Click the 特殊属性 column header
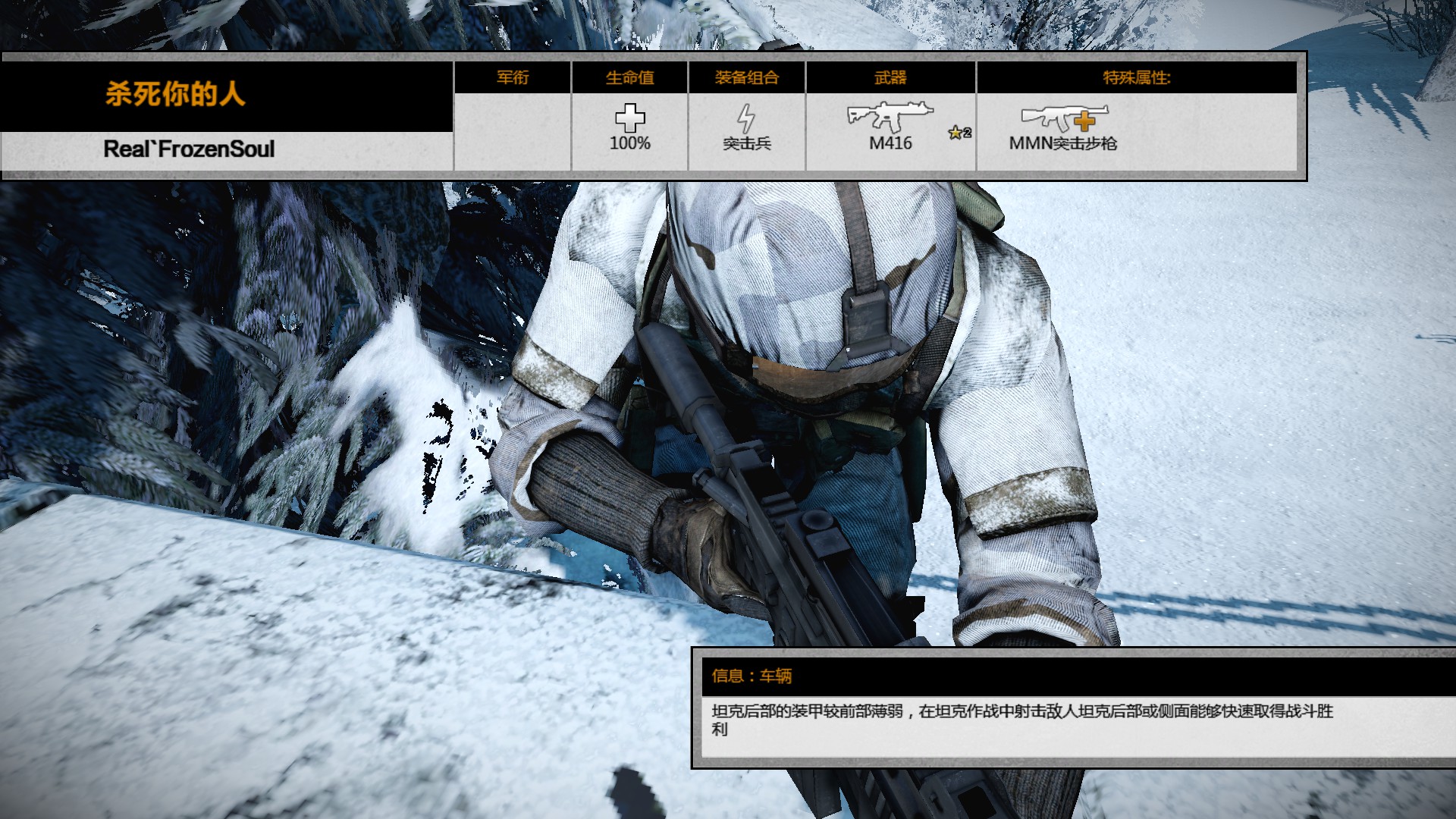 pos(1137,77)
